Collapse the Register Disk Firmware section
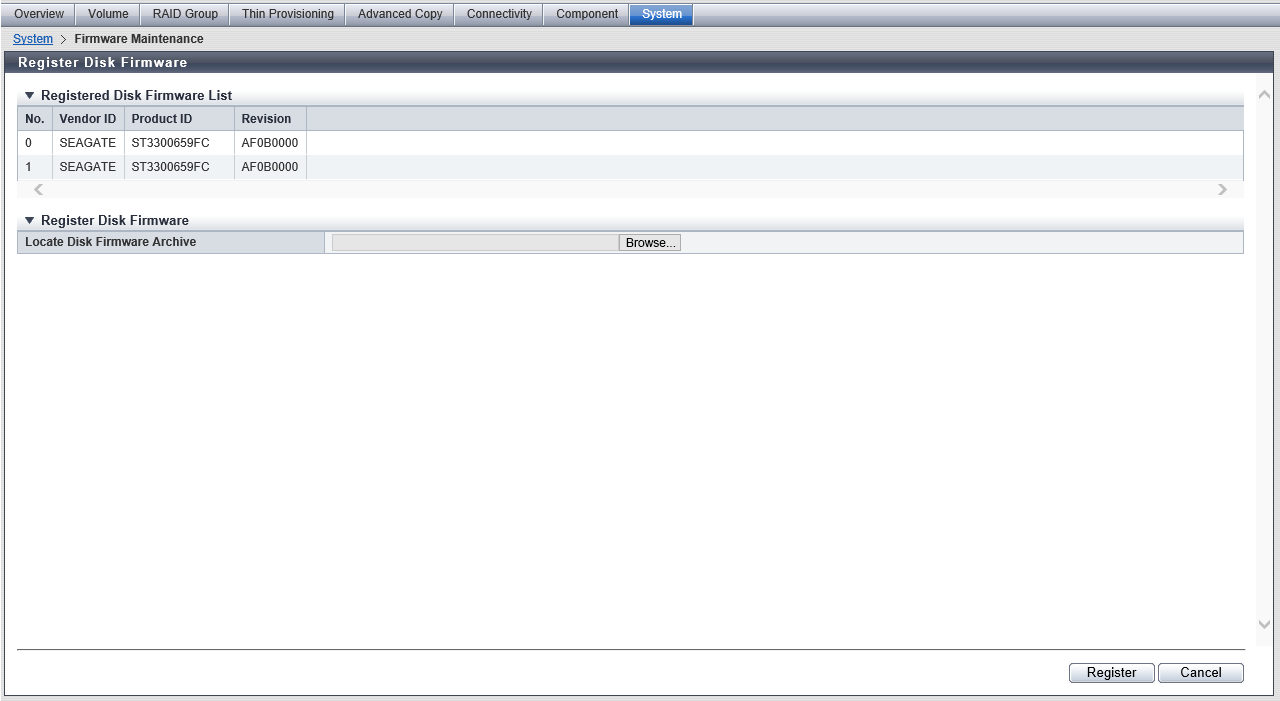 click(x=30, y=221)
